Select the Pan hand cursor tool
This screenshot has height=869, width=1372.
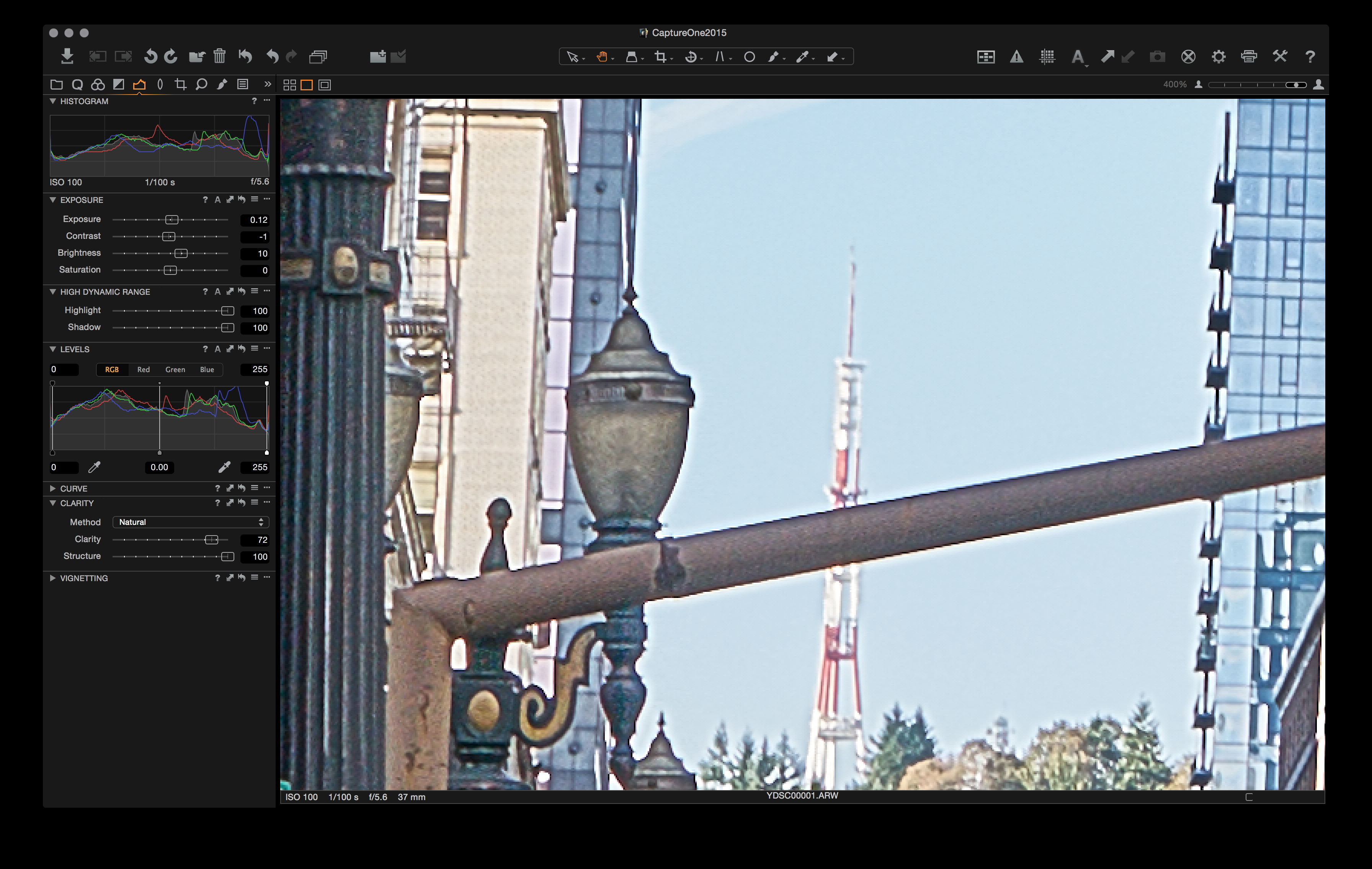click(x=602, y=56)
